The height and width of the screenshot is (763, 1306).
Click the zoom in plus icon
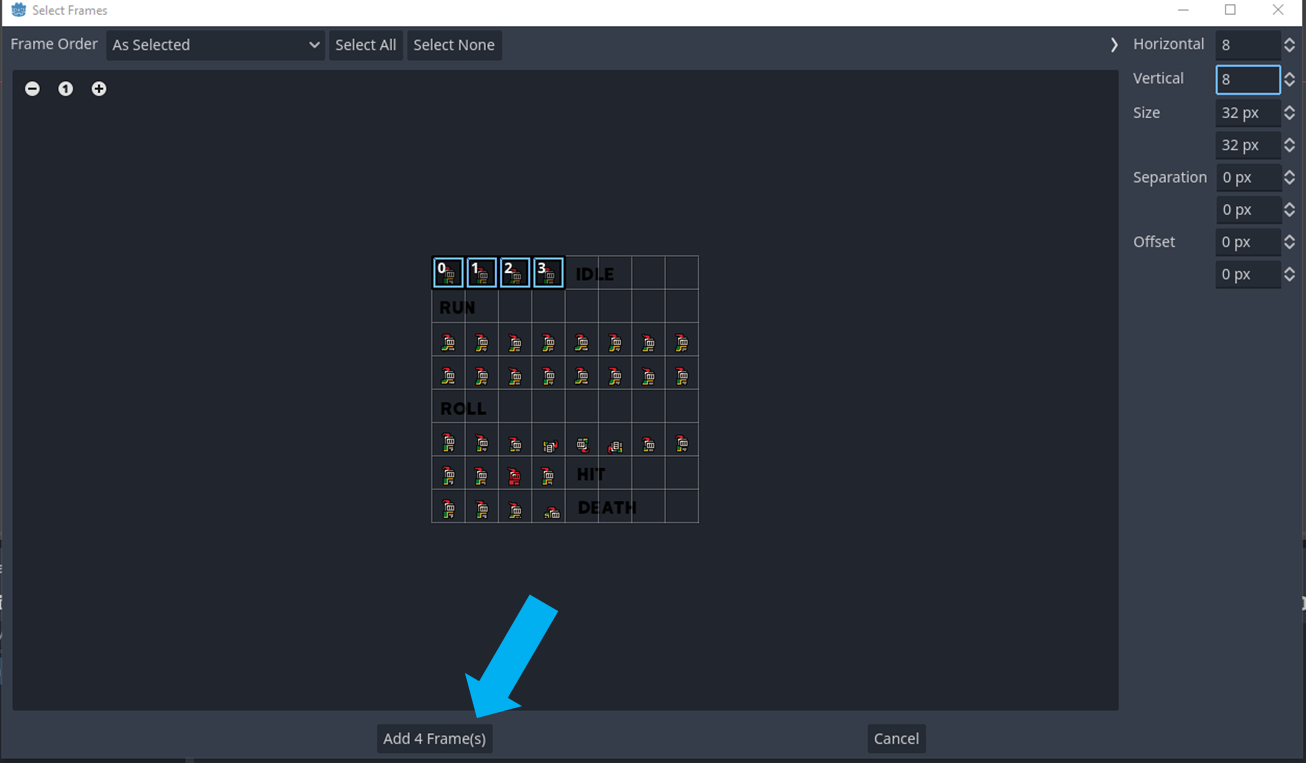[x=99, y=89]
